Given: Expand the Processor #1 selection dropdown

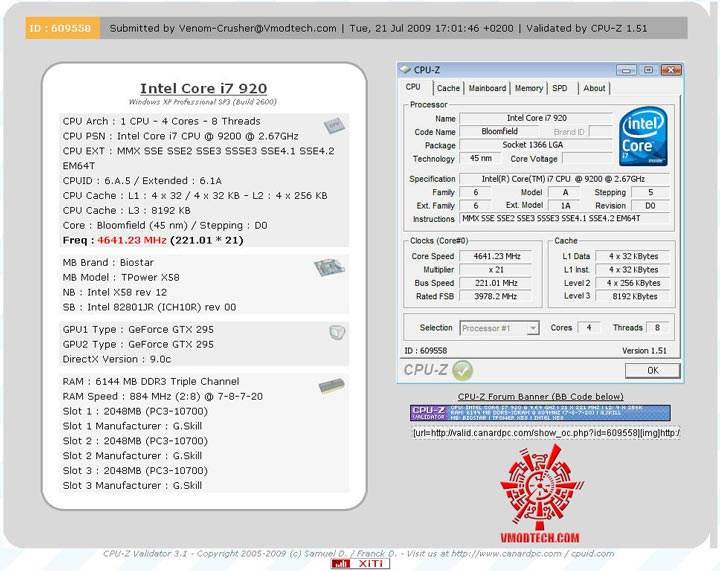Looking at the screenshot, I should pyautogui.click(x=533, y=328).
